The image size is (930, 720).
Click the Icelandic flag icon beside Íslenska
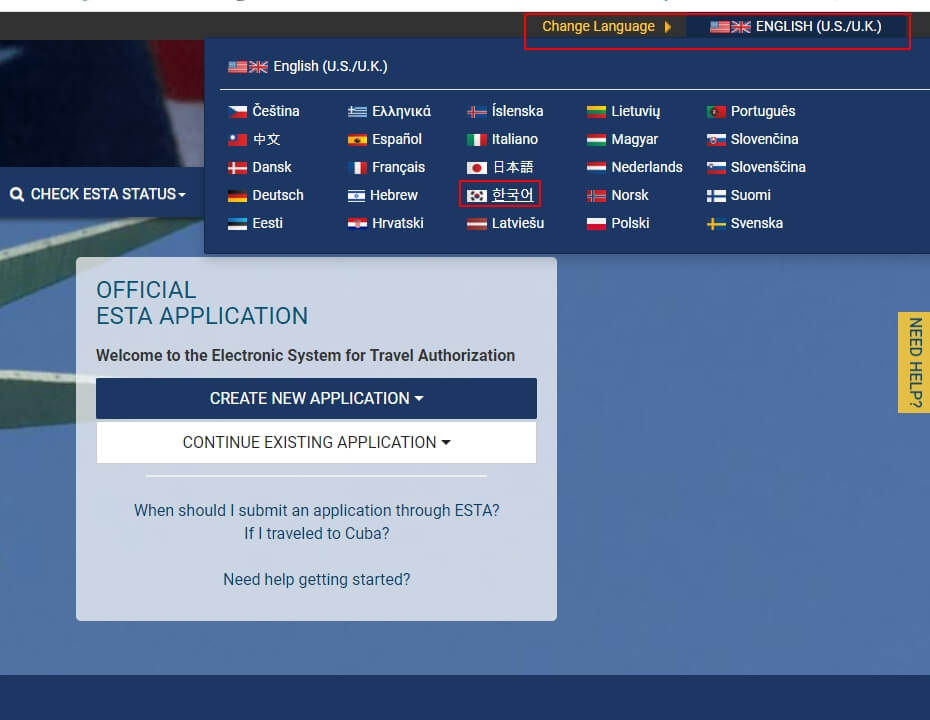point(477,111)
